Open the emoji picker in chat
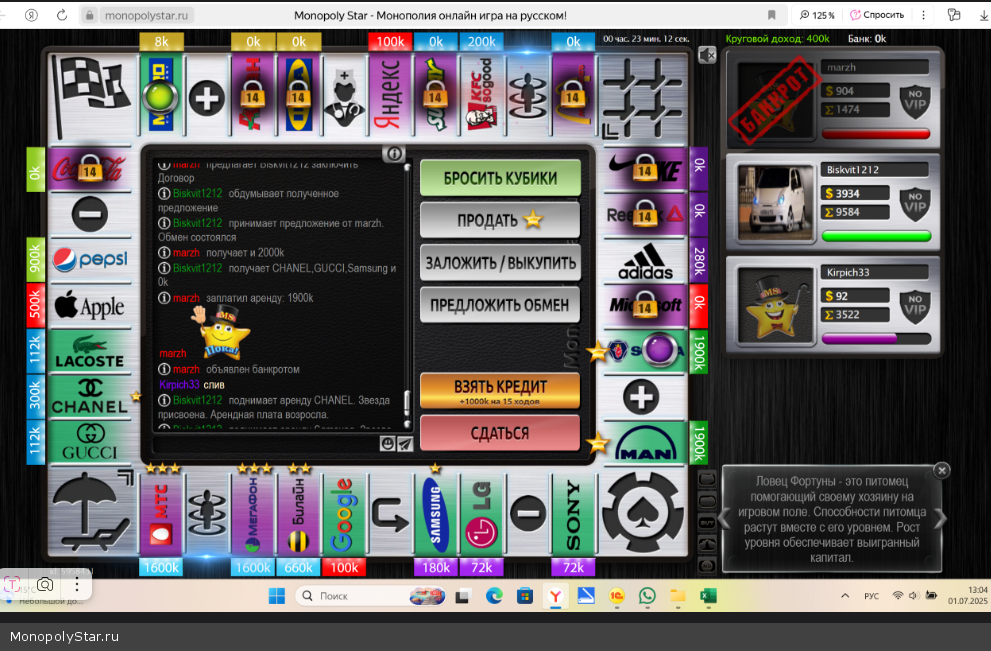Image resolution: width=991 pixels, height=651 pixels. coord(387,444)
